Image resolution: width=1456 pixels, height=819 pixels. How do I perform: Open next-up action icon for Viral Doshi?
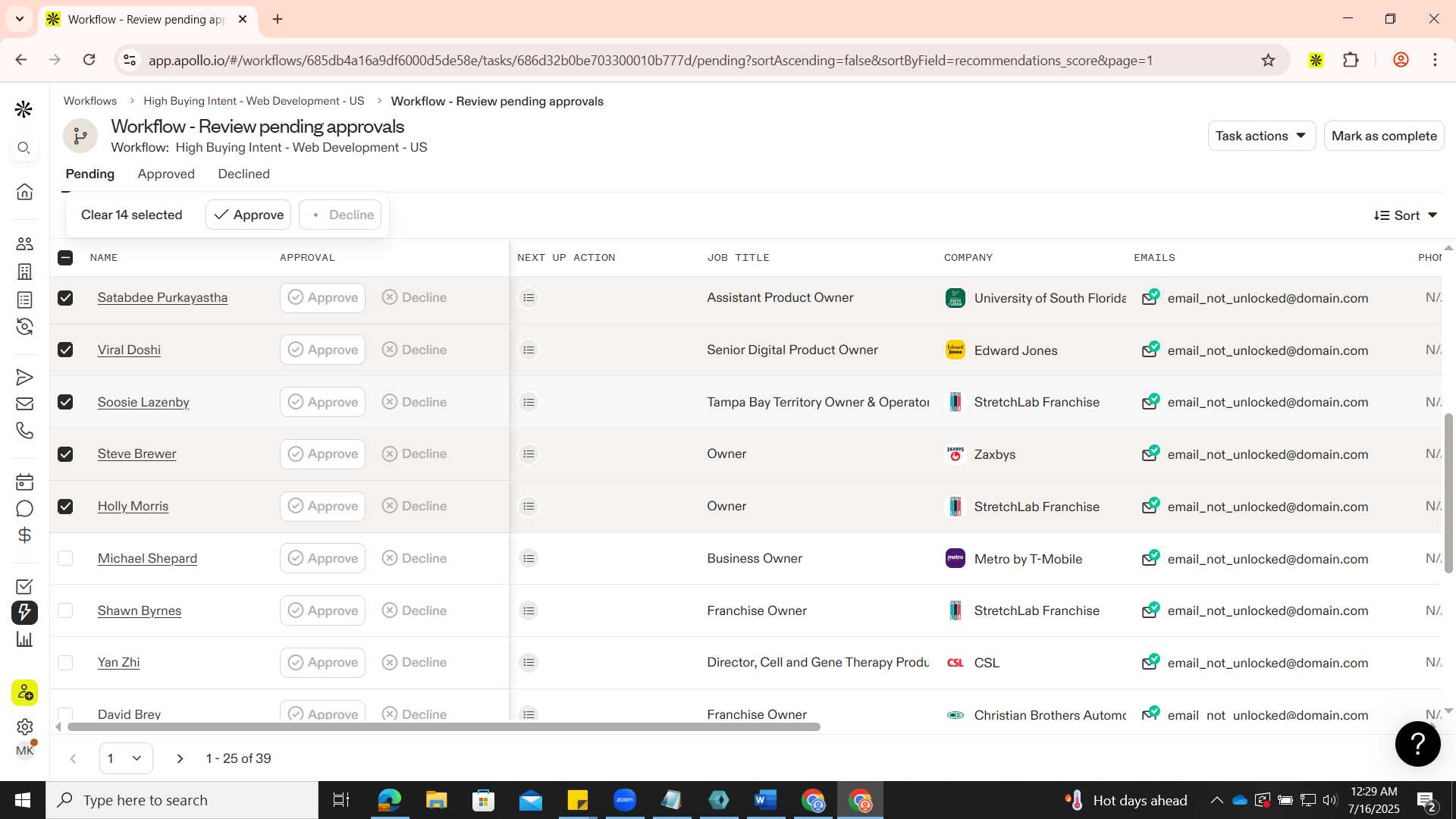point(529,350)
